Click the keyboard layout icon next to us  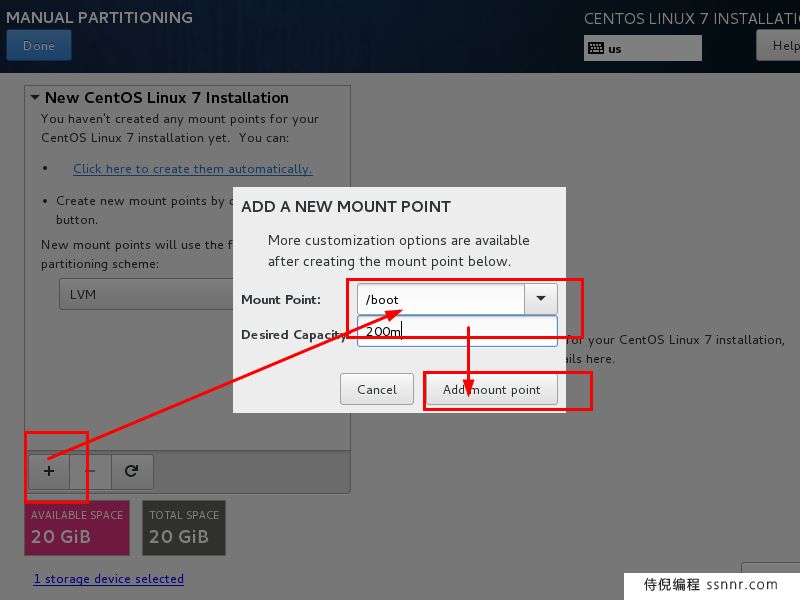tap(595, 48)
